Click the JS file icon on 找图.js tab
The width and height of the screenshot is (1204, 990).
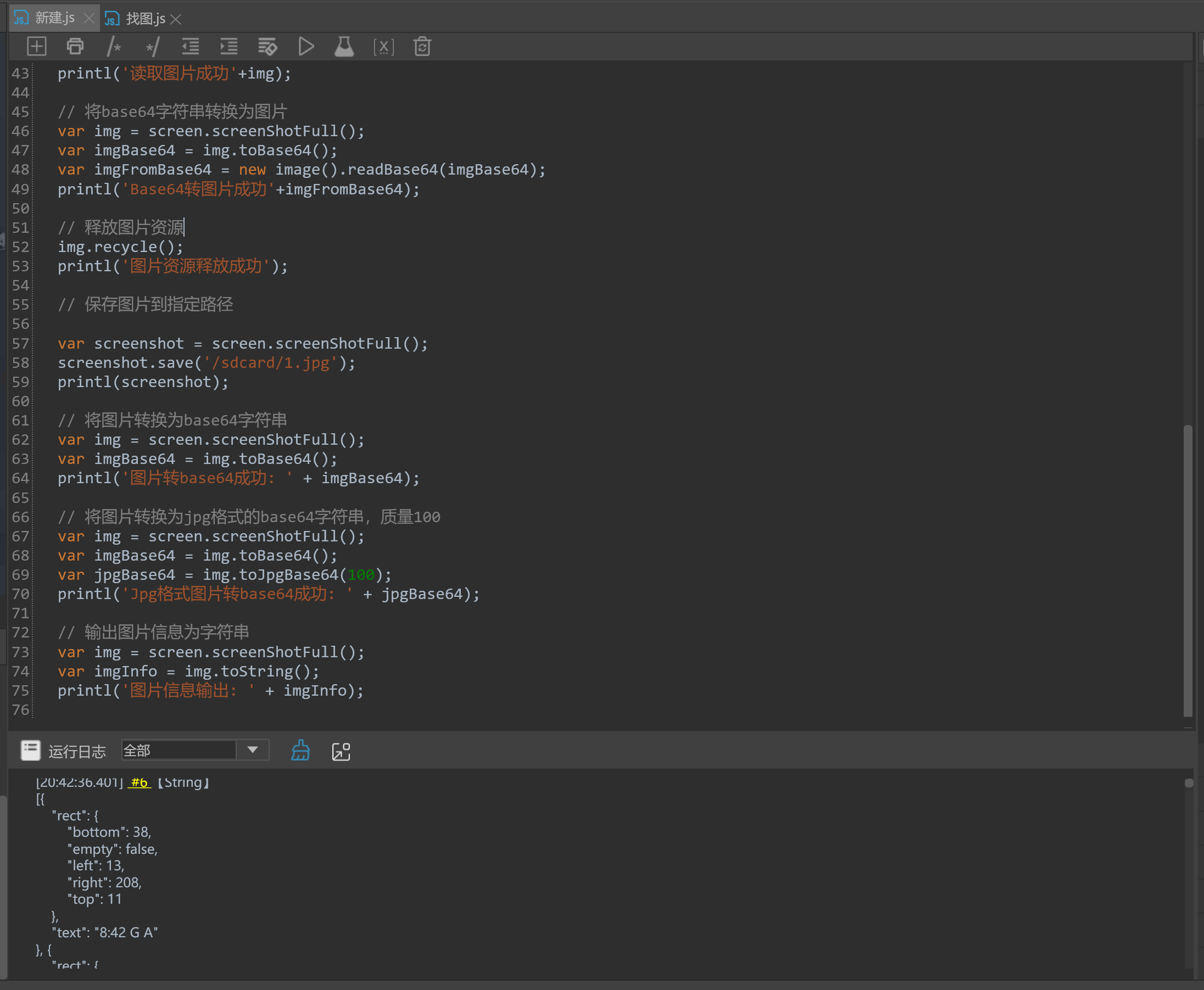pos(113,19)
